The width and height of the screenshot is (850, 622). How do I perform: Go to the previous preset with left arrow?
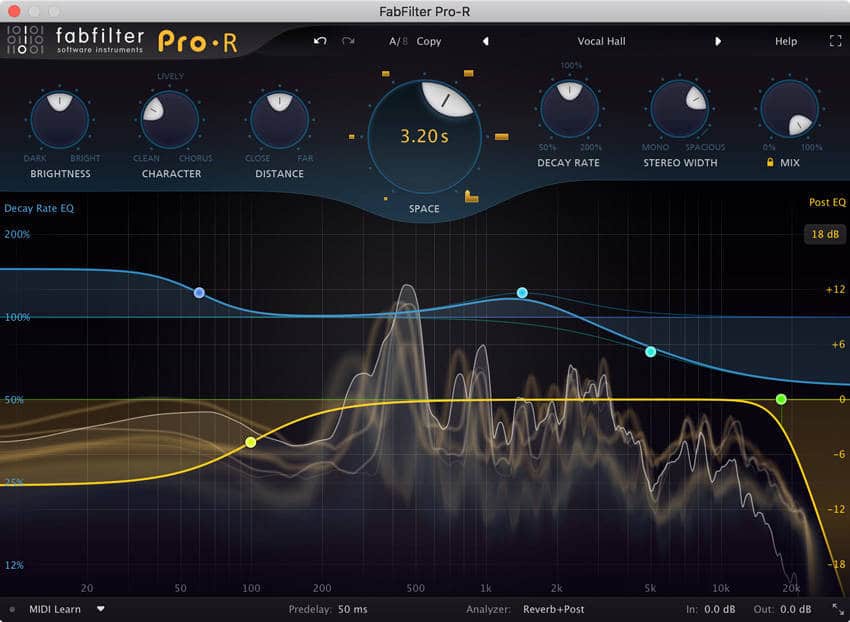(x=486, y=41)
